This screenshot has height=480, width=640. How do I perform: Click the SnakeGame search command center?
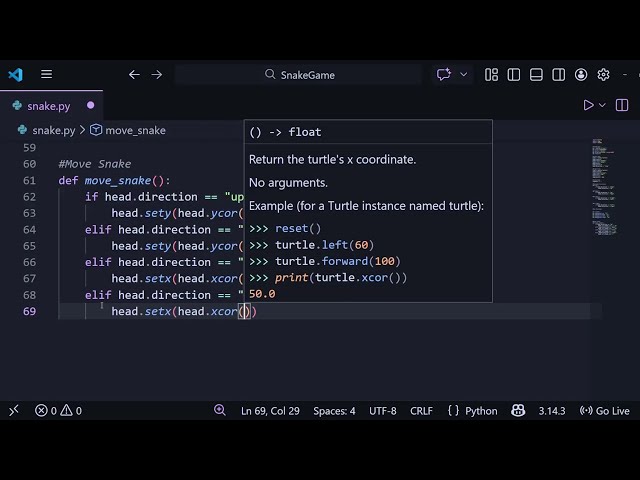pos(299,75)
